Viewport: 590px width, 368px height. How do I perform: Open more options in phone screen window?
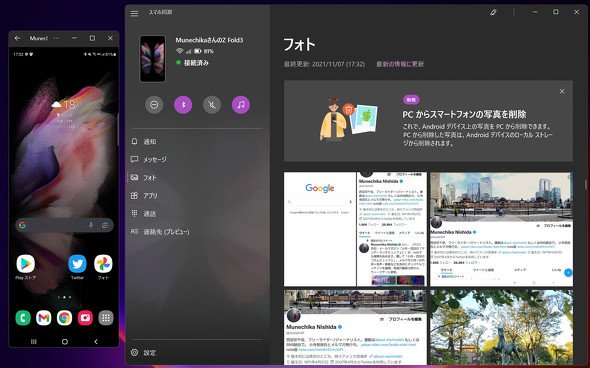(56, 38)
